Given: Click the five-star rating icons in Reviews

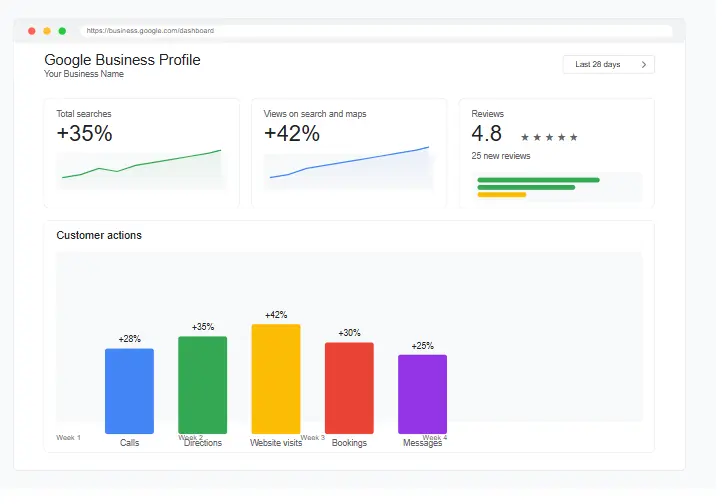Looking at the screenshot, I should click(x=549, y=137).
